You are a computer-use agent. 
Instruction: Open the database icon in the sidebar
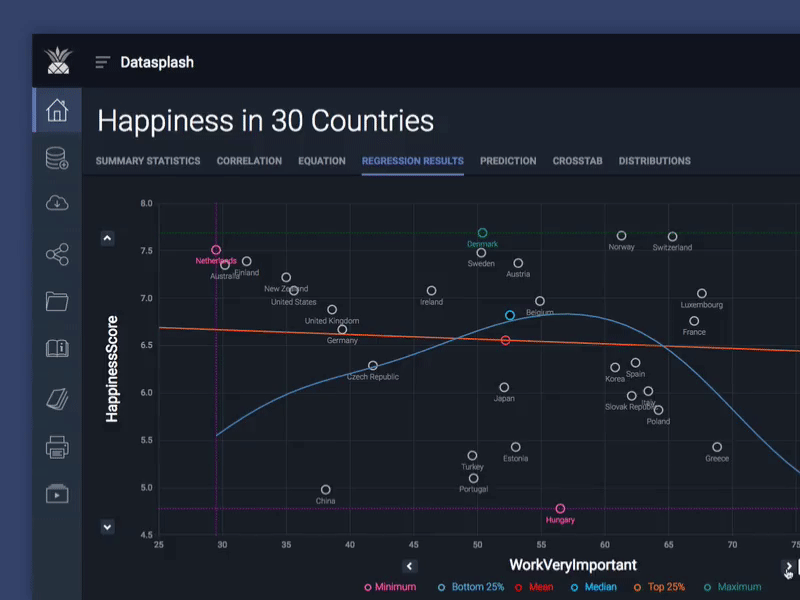point(57,157)
